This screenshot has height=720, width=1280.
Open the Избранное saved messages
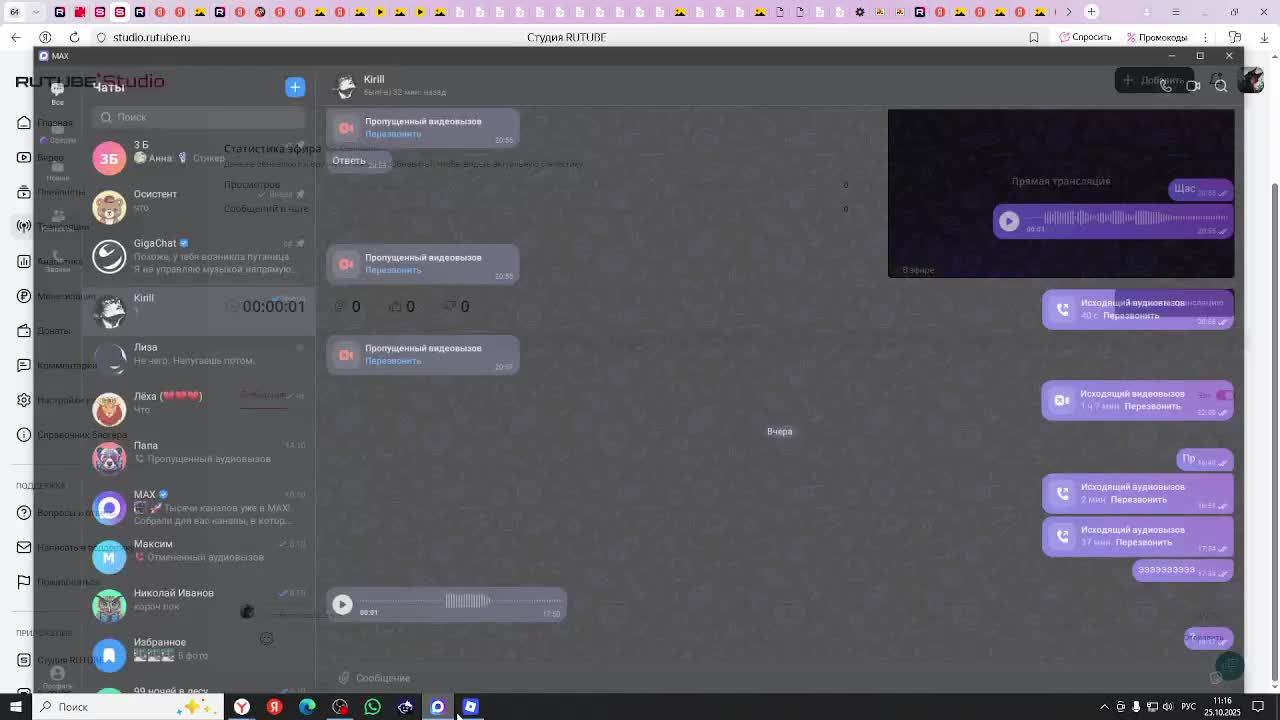pos(198,654)
